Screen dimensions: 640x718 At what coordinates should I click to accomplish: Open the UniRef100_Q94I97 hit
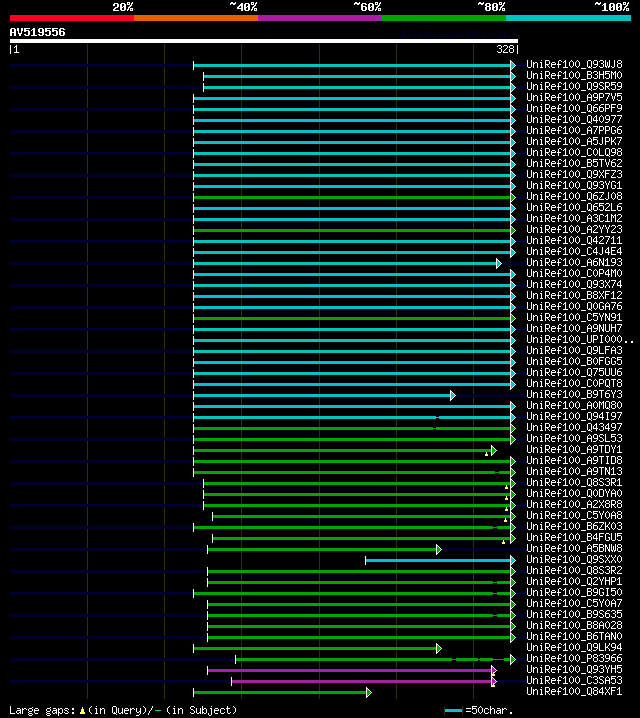coord(574,416)
